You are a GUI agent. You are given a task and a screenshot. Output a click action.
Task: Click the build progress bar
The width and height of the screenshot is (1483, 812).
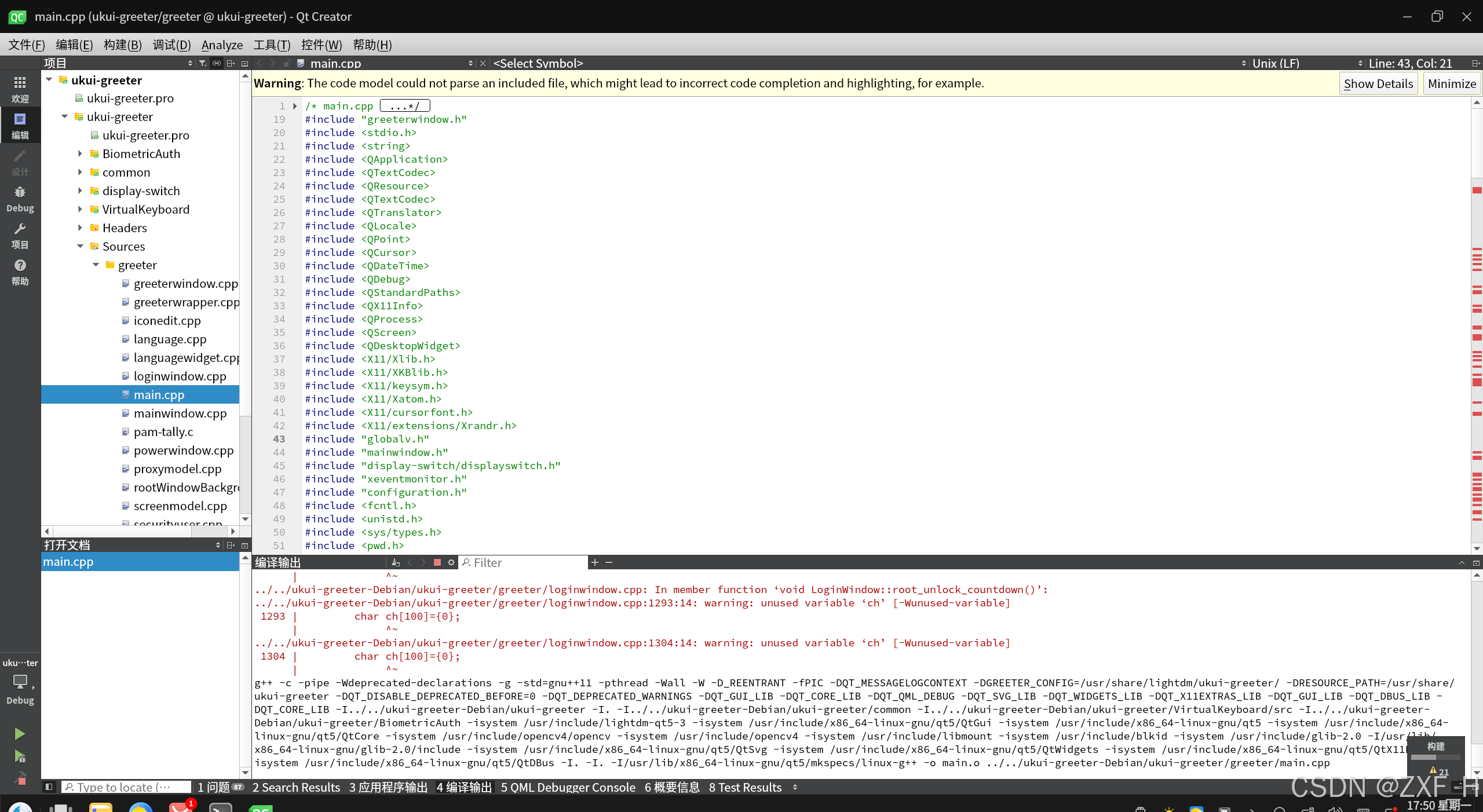(x=1435, y=758)
